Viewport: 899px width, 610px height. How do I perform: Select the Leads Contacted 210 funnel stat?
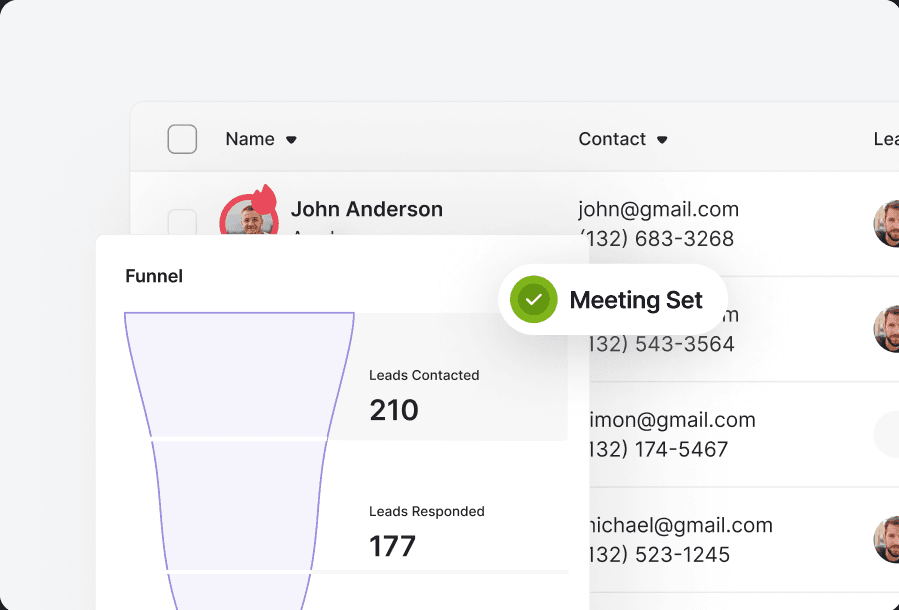(x=424, y=395)
